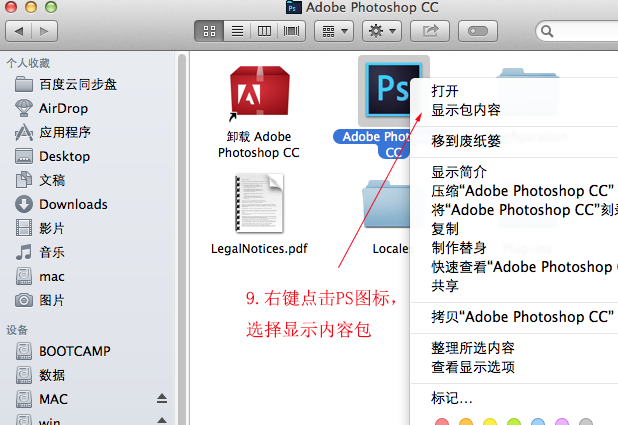Switch to column view

click(264, 31)
